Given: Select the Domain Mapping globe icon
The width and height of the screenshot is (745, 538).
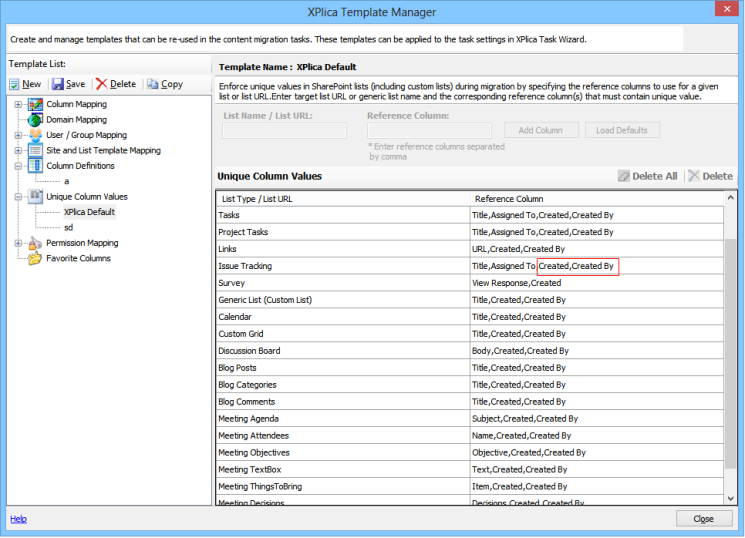Looking at the screenshot, I should pos(35,120).
